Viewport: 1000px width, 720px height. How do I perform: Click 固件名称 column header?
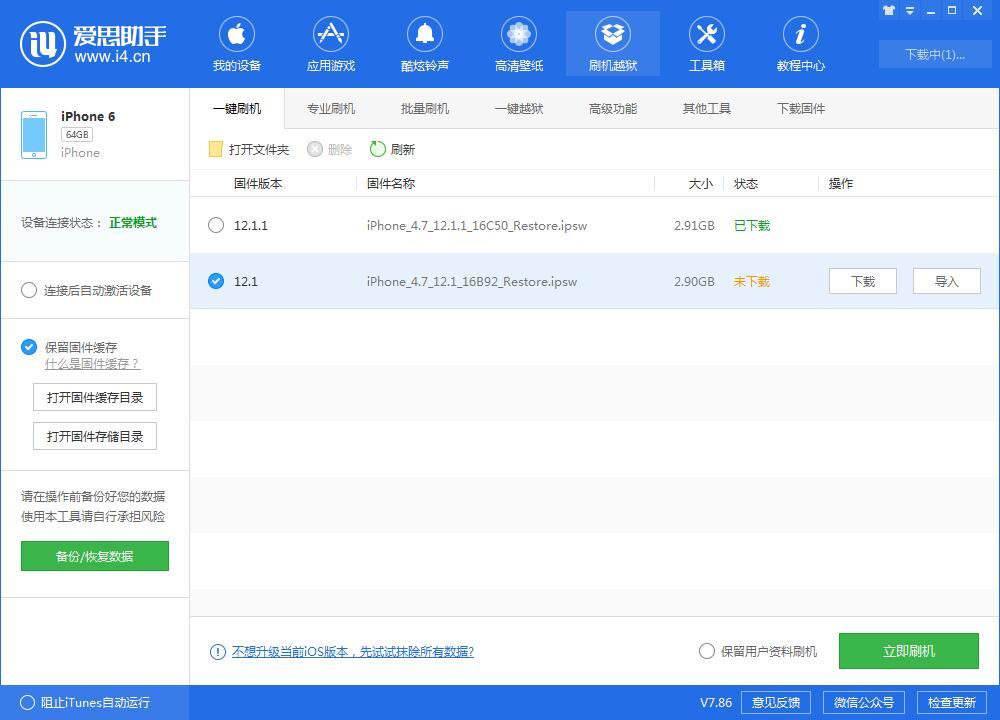[391, 184]
